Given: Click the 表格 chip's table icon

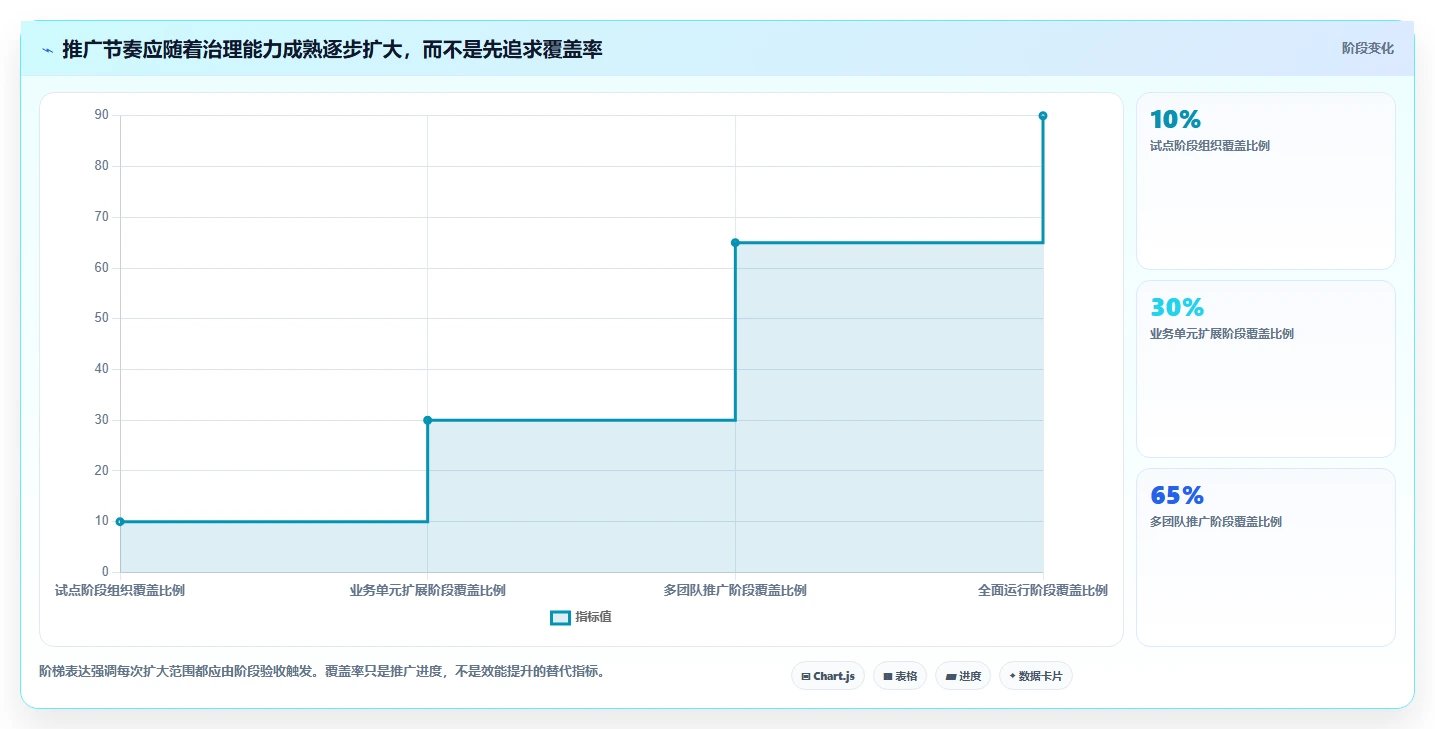Looking at the screenshot, I should [x=888, y=677].
